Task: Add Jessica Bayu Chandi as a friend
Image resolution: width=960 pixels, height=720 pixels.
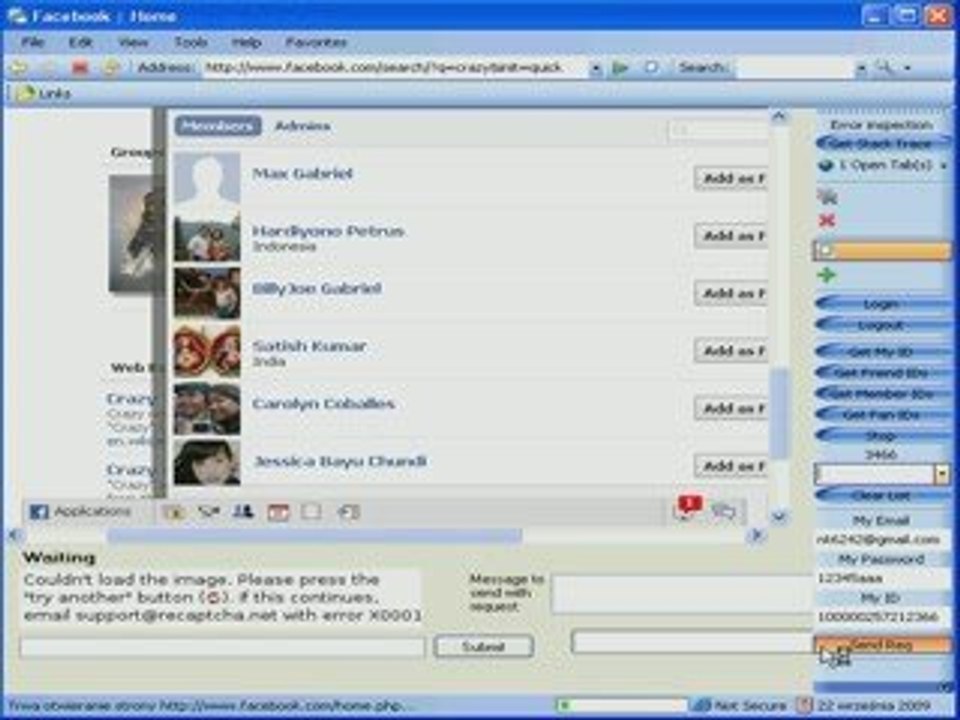Action: 730,466
